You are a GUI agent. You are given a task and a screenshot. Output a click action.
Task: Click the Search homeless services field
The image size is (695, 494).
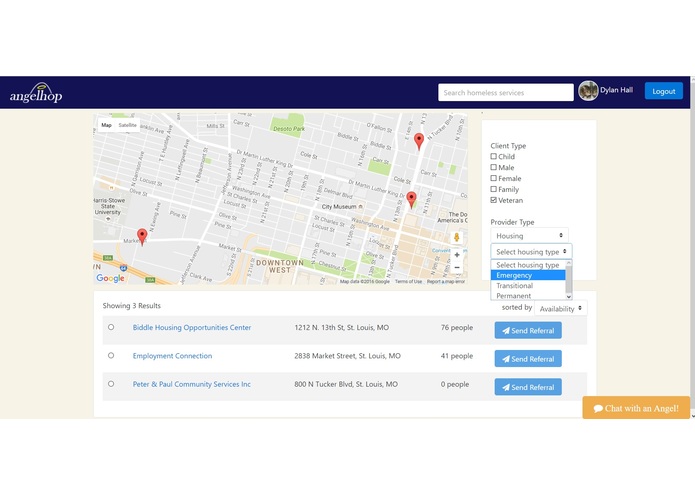[x=506, y=93]
